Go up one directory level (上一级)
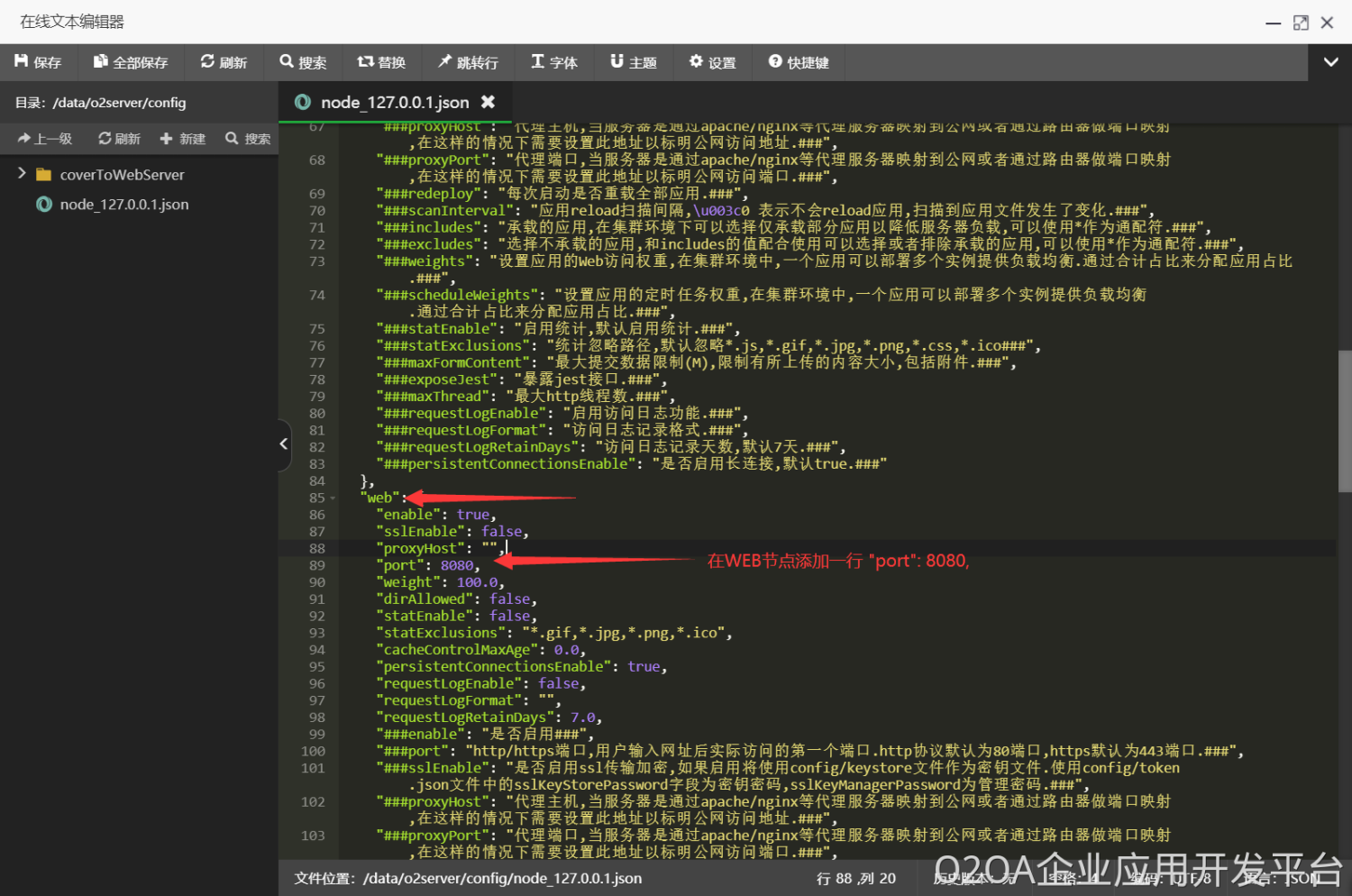 [45, 139]
